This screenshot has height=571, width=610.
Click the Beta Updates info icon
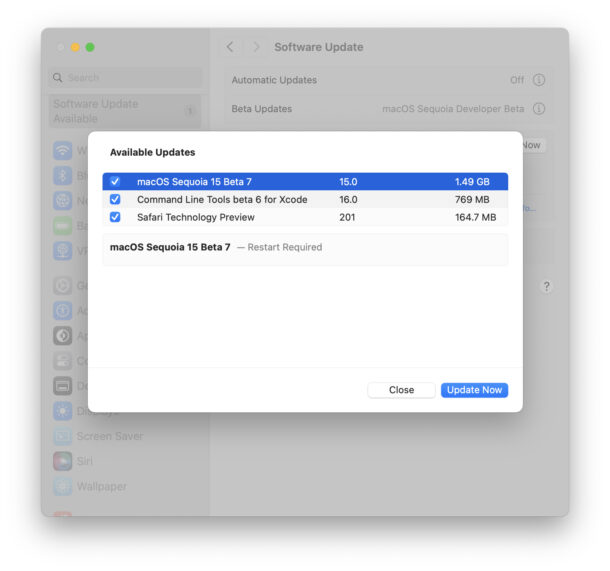(x=539, y=109)
